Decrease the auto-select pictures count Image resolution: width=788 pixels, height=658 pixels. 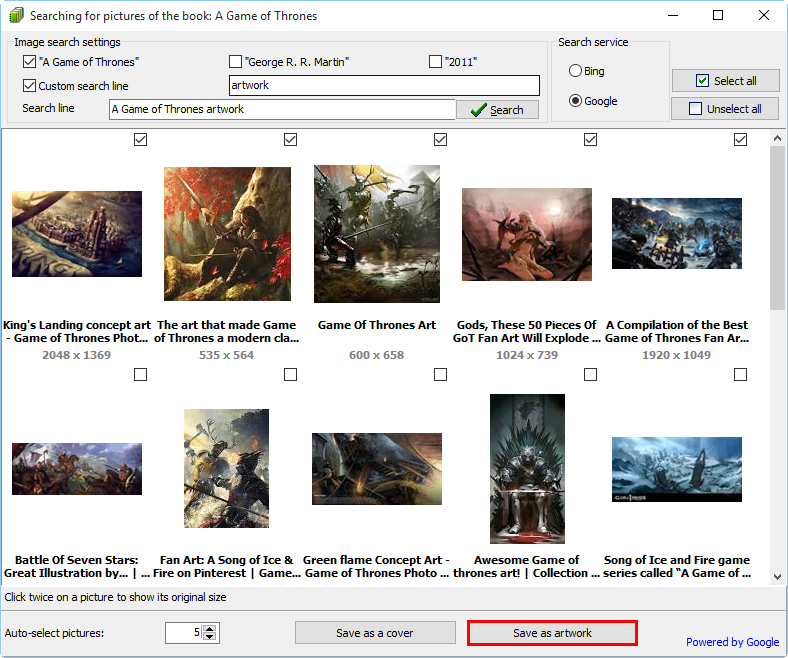click(x=210, y=637)
